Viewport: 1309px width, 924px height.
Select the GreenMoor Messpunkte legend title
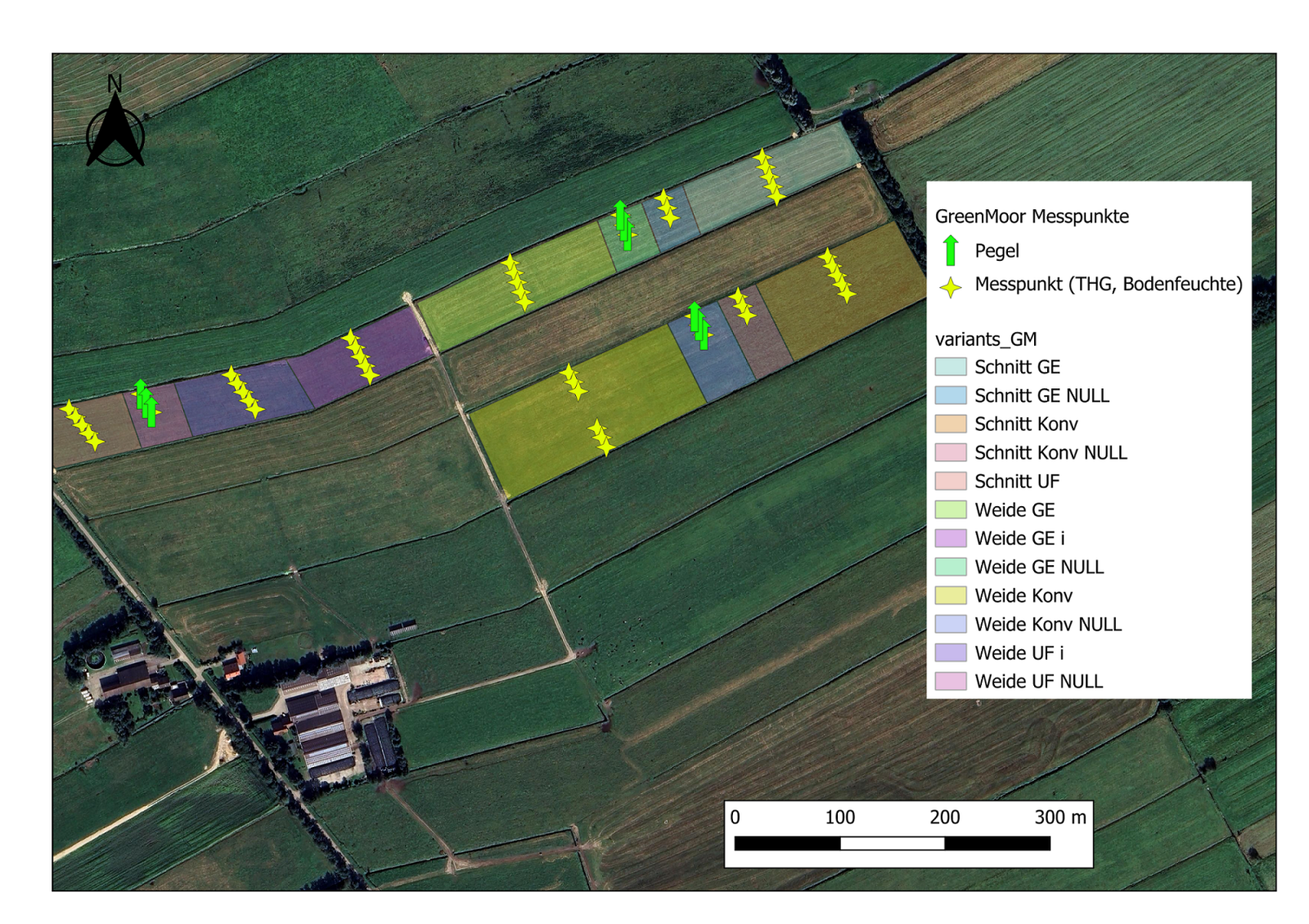pos(1032,217)
